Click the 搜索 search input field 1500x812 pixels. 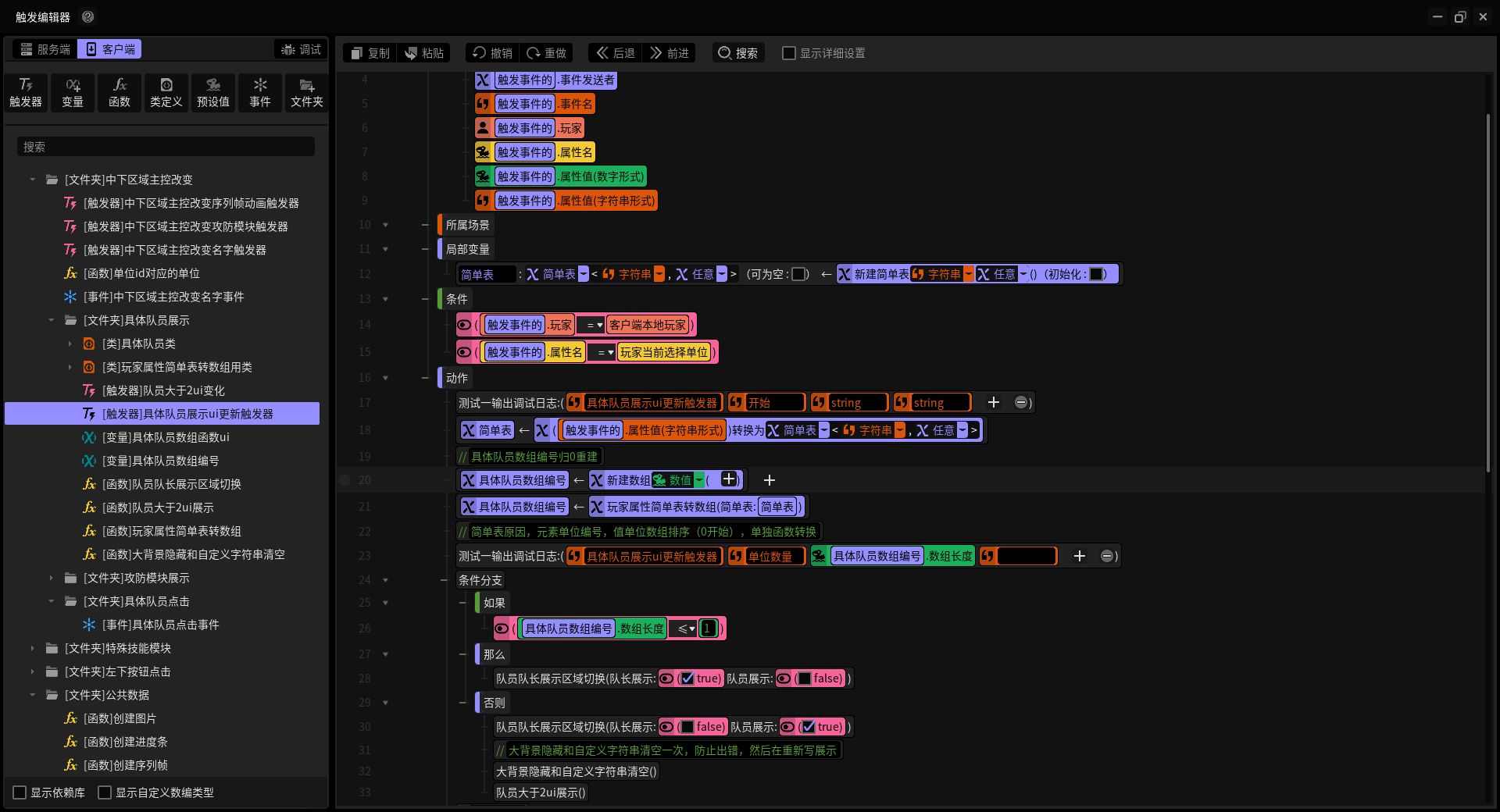tap(166, 147)
